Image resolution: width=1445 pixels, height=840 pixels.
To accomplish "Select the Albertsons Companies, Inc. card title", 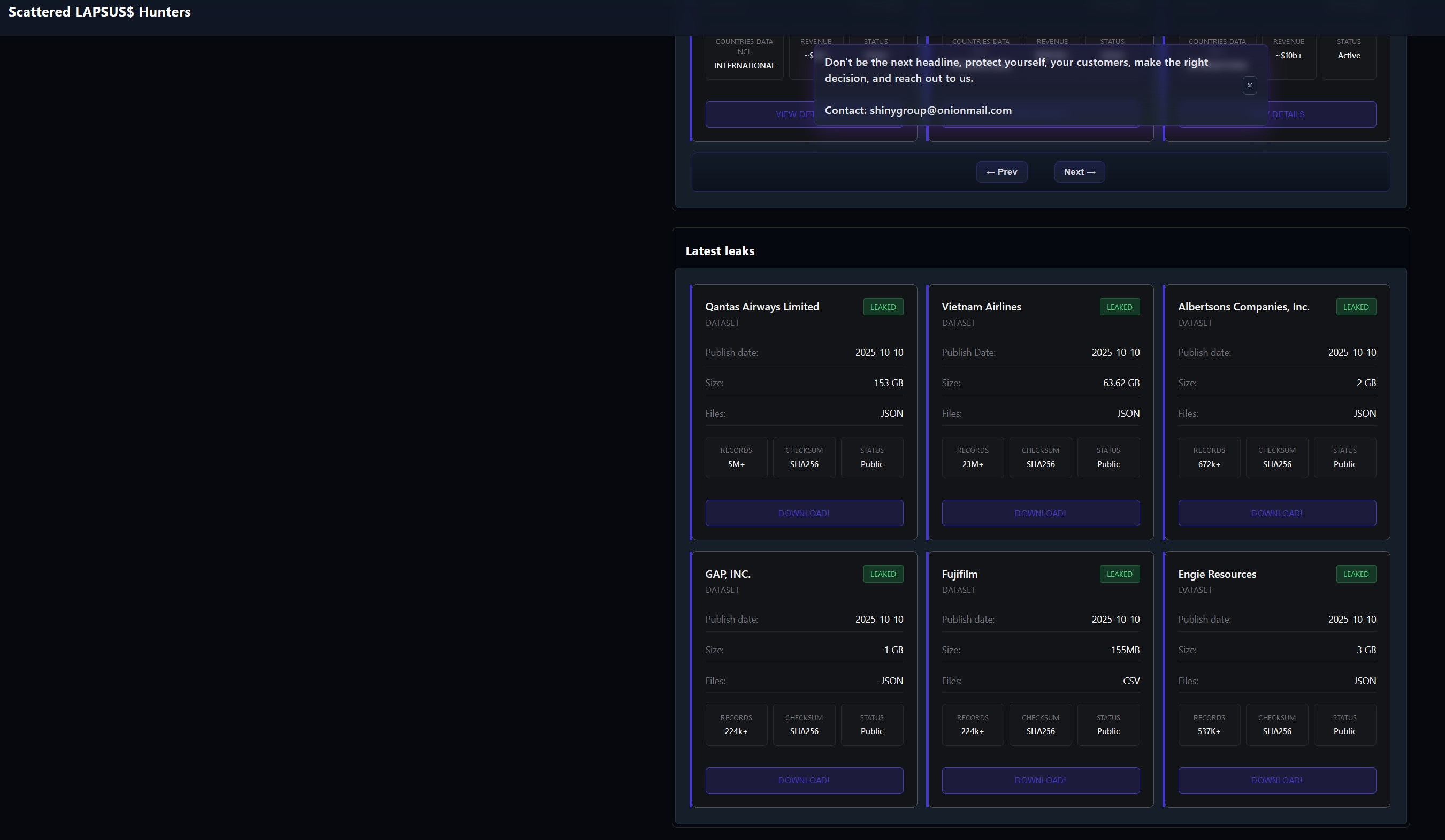I will (1243, 307).
